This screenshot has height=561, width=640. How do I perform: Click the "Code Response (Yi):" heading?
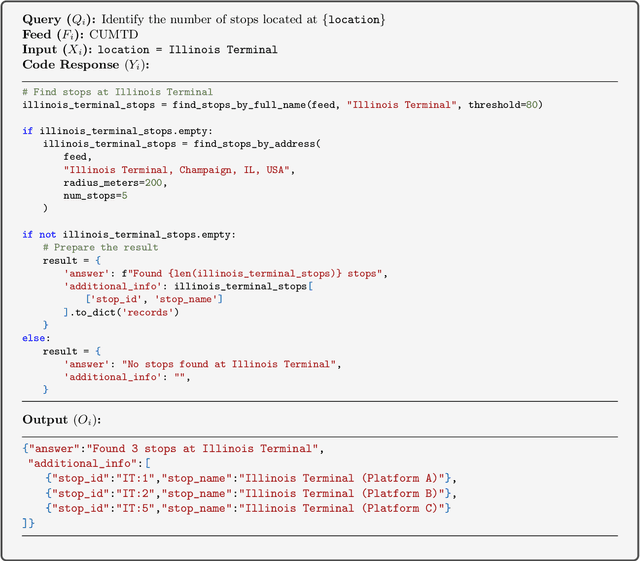84,63
